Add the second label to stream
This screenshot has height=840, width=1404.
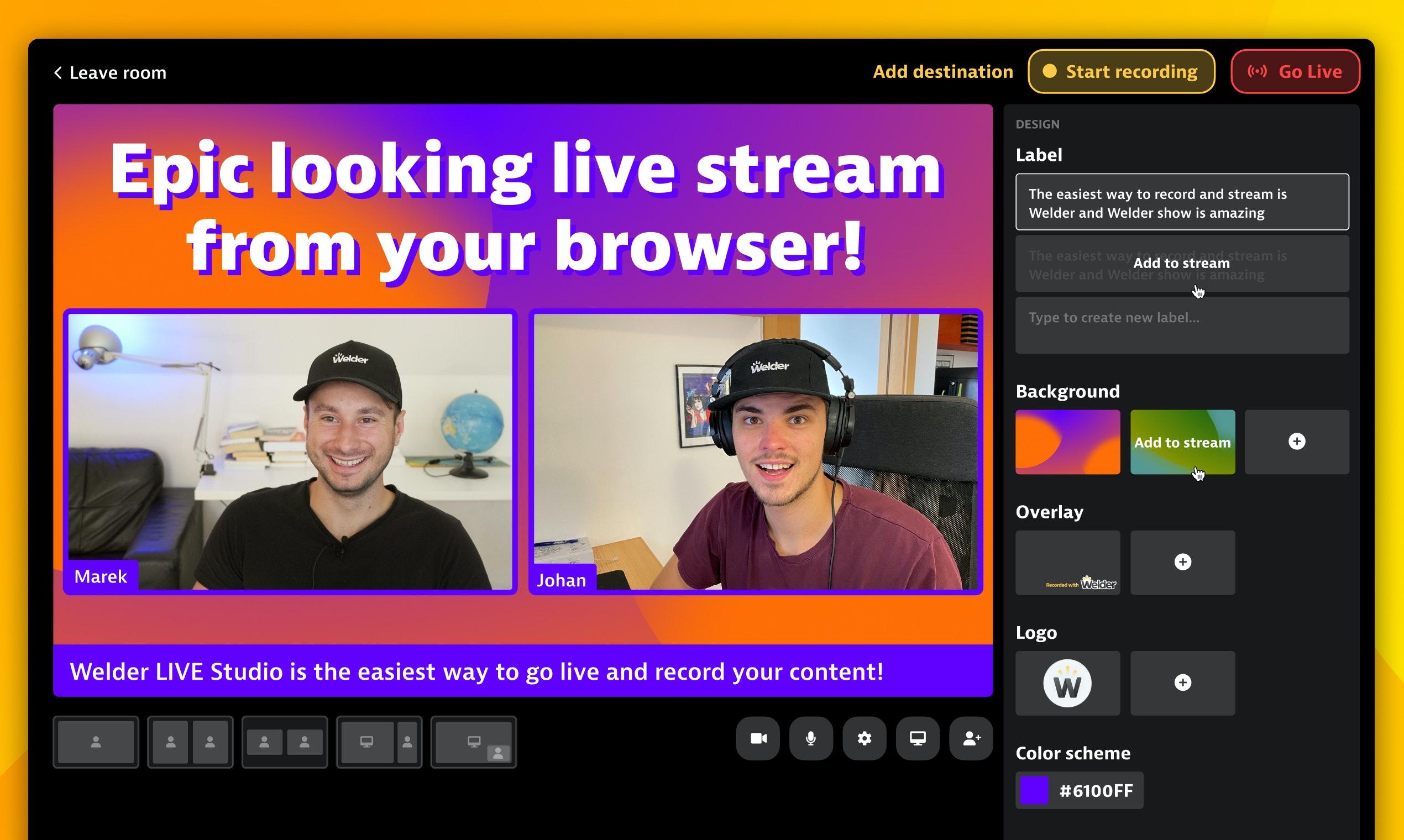[1182, 264]
